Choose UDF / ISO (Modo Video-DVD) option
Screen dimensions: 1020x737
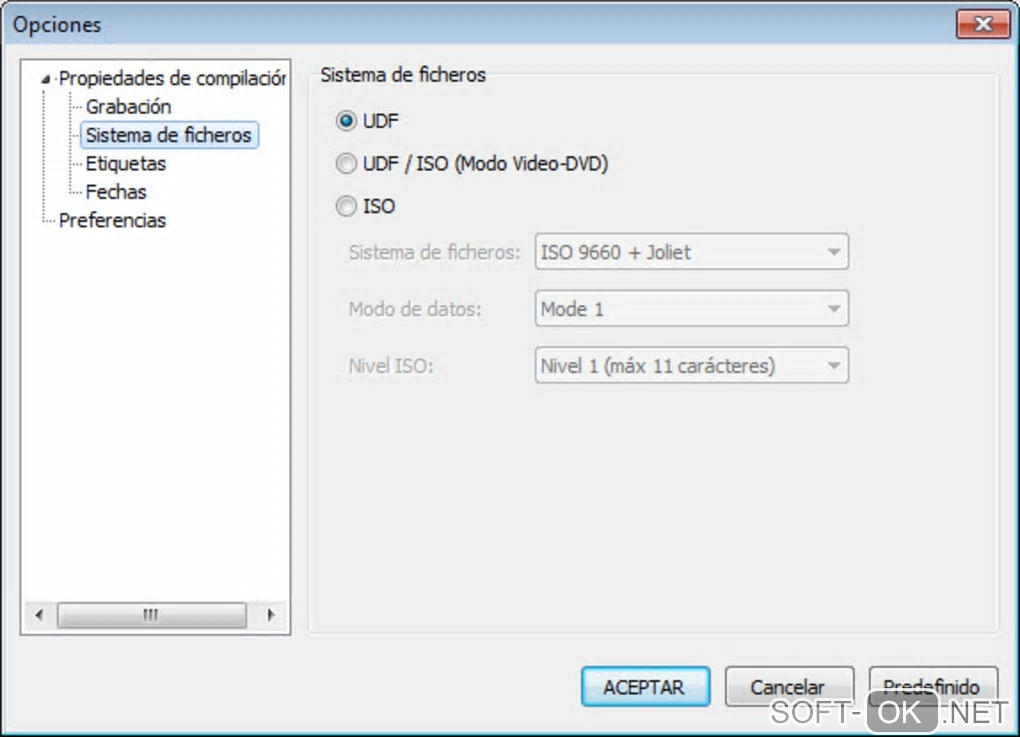coord(347,164)
